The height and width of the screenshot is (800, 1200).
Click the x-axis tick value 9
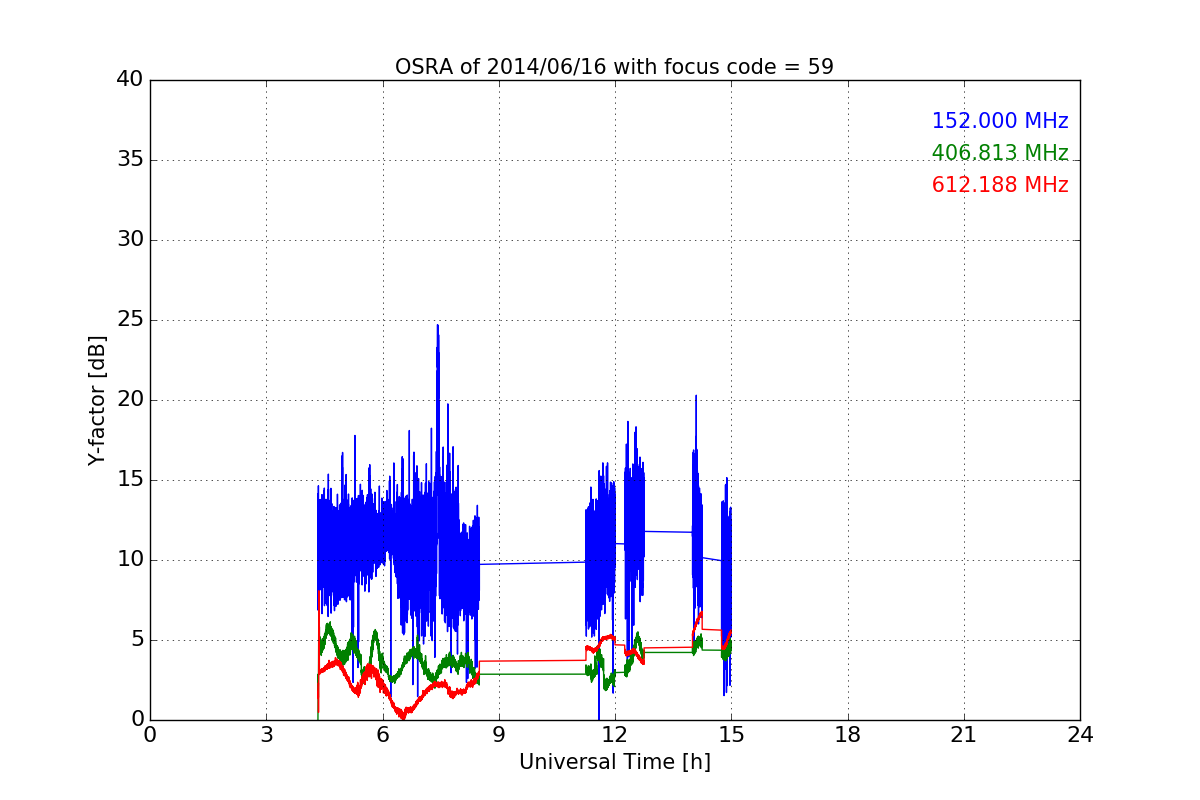coord(498,735)
